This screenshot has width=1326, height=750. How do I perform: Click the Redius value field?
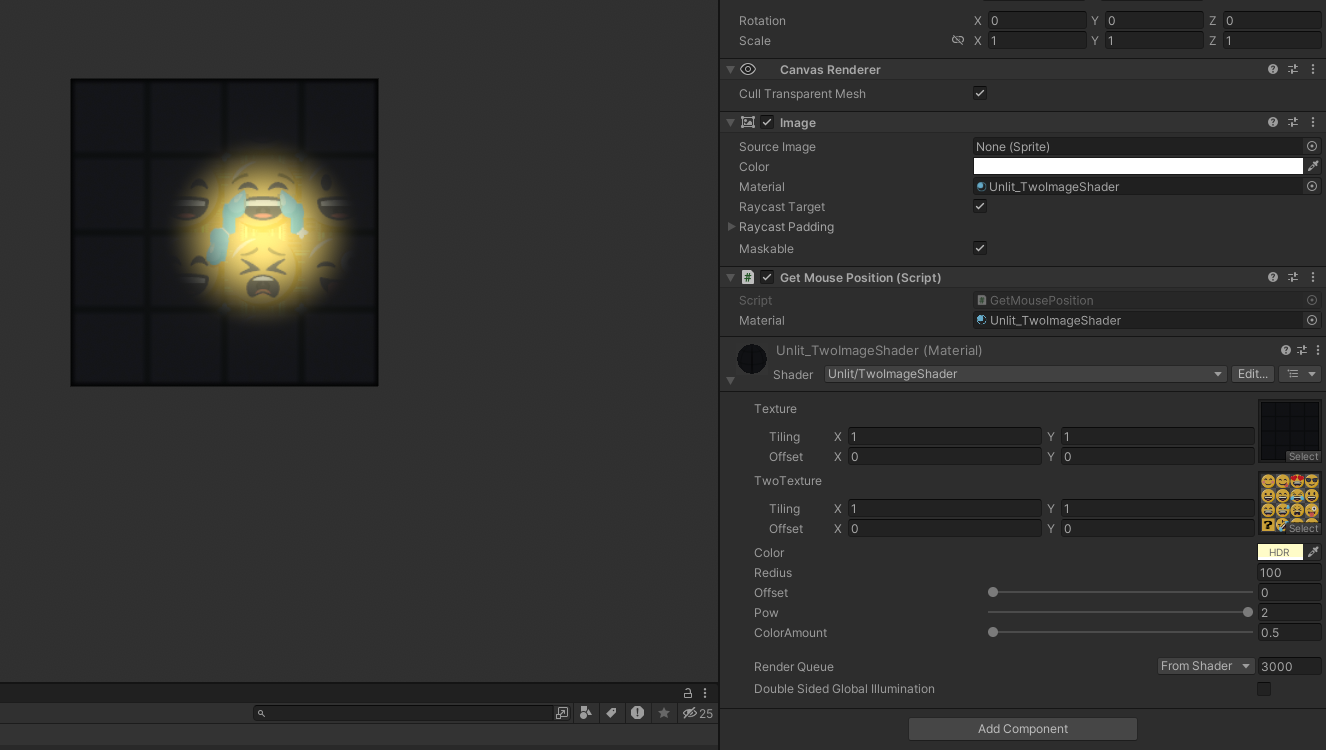coord(1289,573)
